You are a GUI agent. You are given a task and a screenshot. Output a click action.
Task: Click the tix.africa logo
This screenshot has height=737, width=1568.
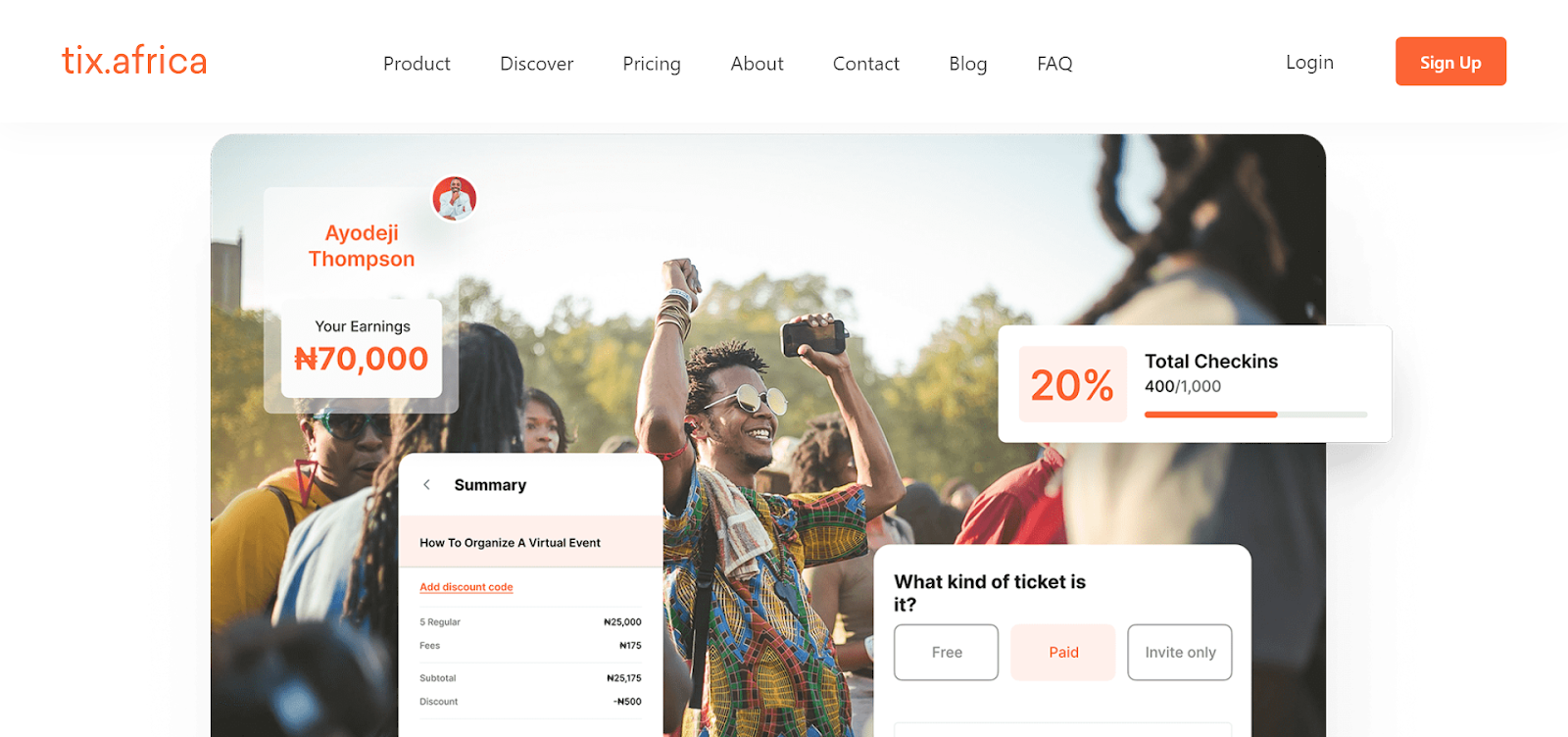pyautogui.click(x=134, y=61)
